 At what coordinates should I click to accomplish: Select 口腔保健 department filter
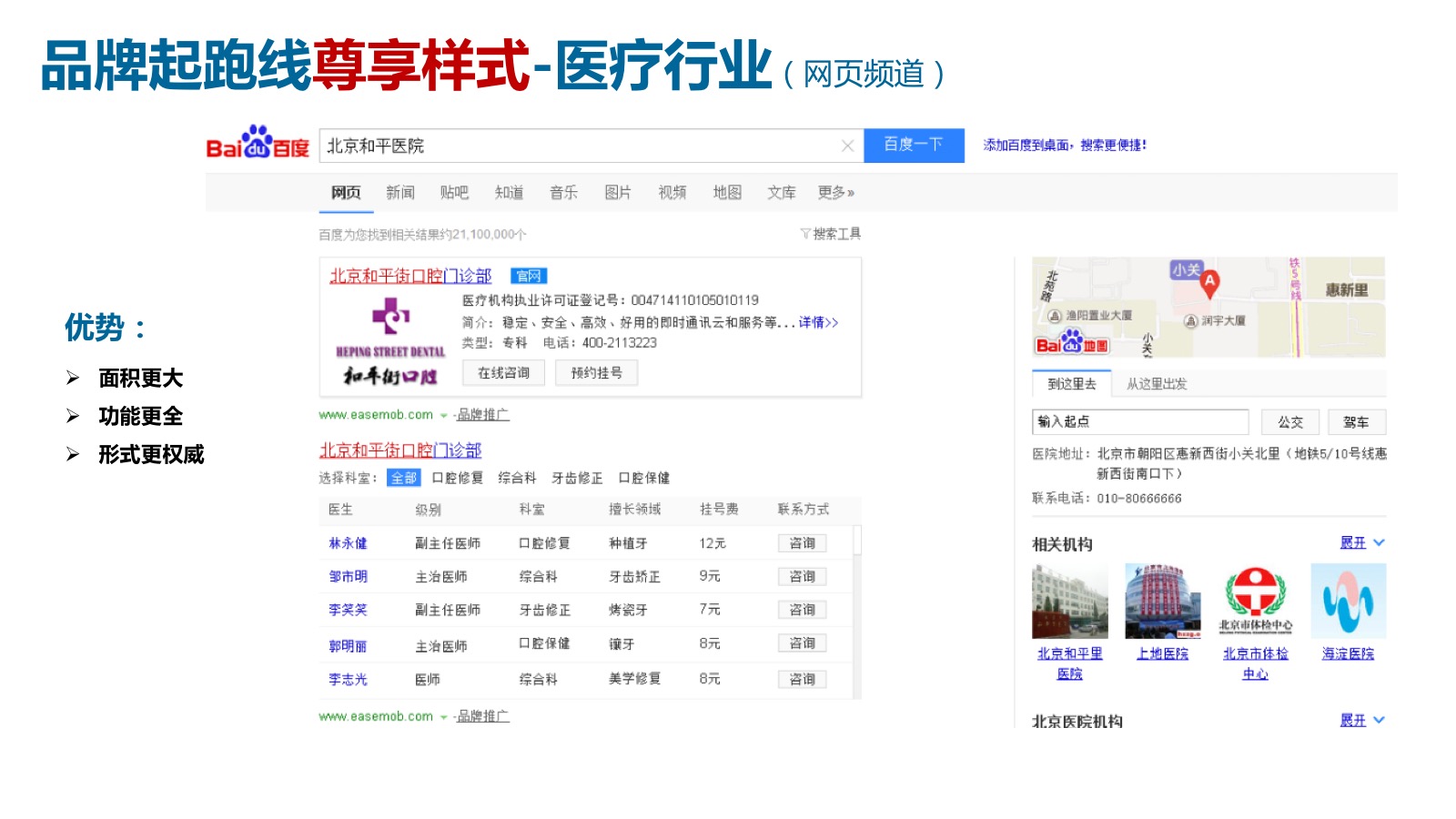[x=644, y=478]
